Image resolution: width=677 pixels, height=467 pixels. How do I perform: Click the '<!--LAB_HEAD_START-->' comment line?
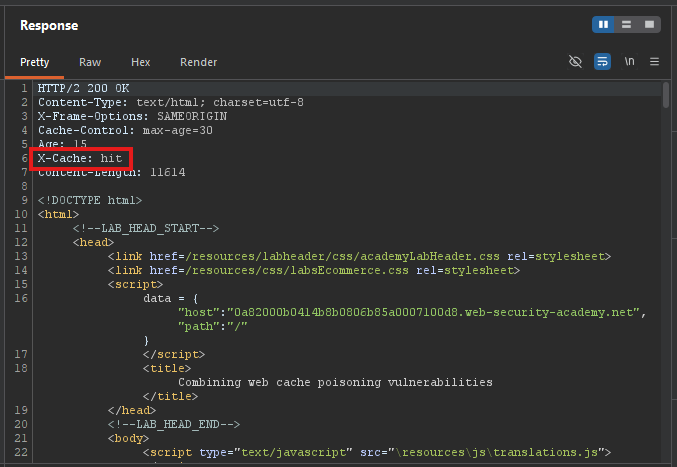146,228
